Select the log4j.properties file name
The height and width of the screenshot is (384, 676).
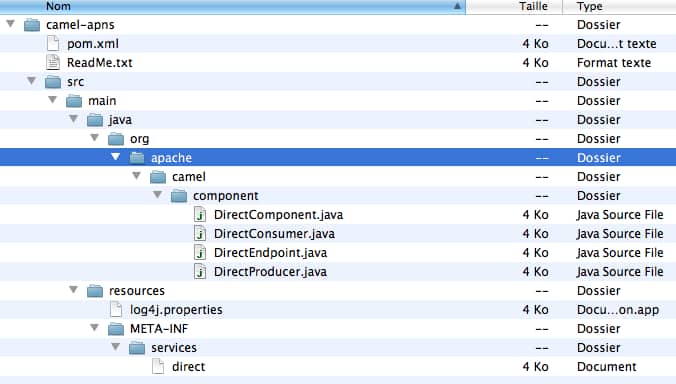(176, 310)
